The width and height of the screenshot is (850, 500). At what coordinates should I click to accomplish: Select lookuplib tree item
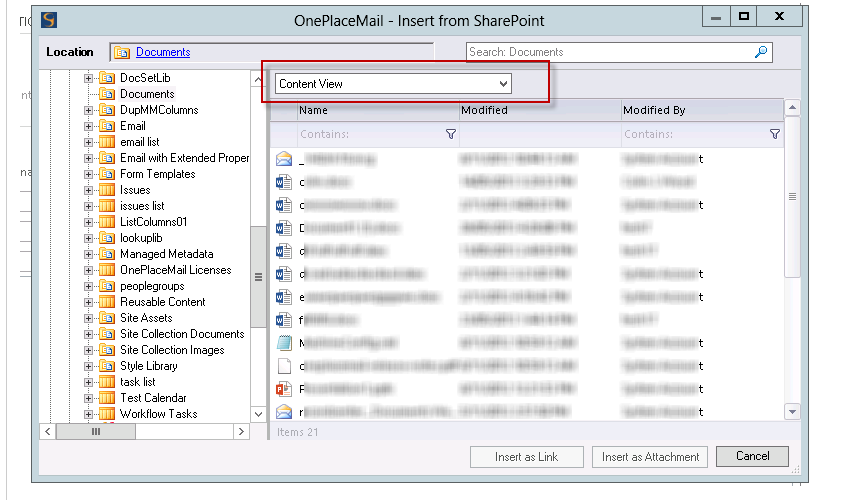pyautogui.click(x=141, y=238)
